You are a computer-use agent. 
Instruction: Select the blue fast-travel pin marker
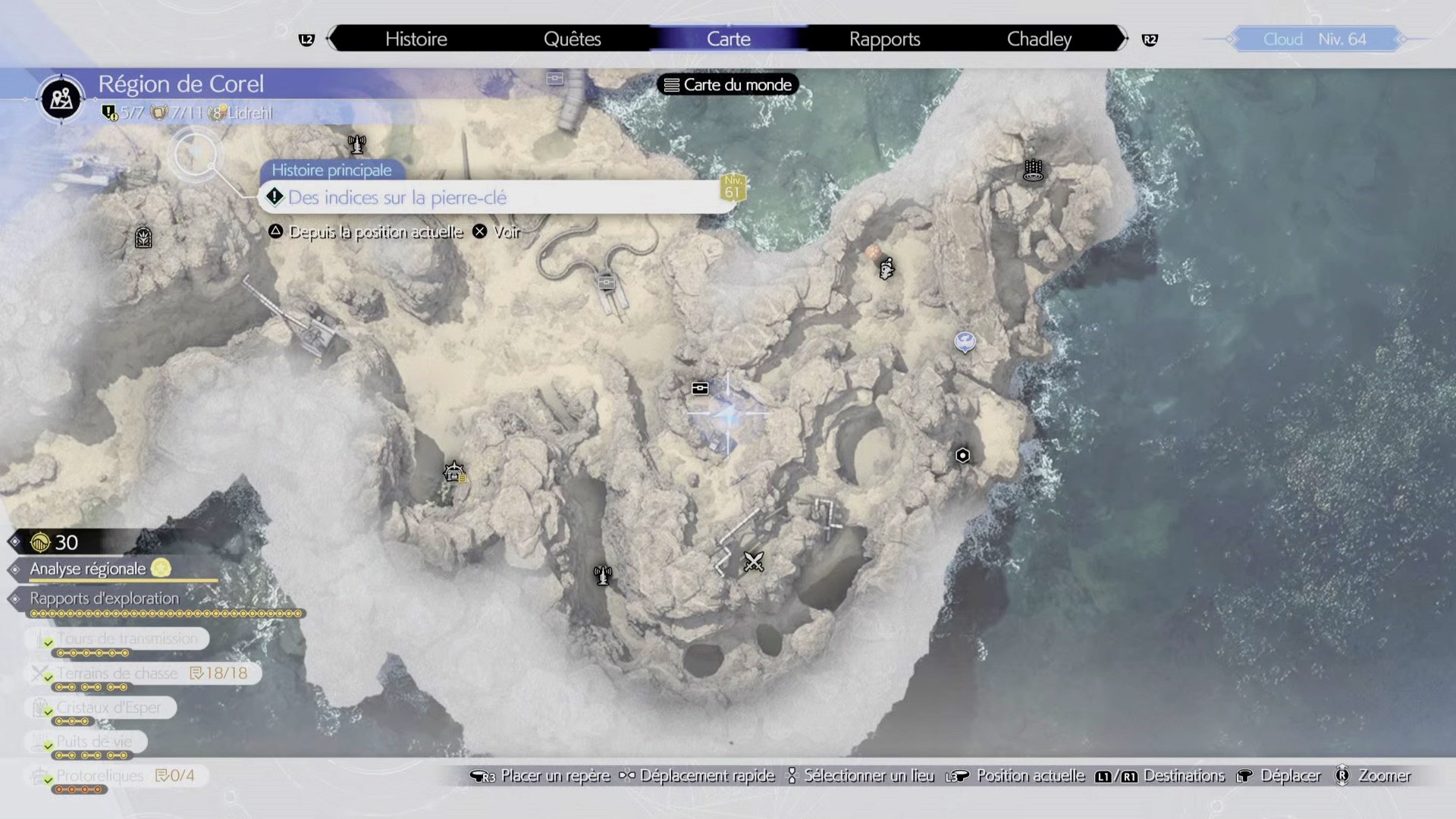pyautogui.click(x=965, y=342)
